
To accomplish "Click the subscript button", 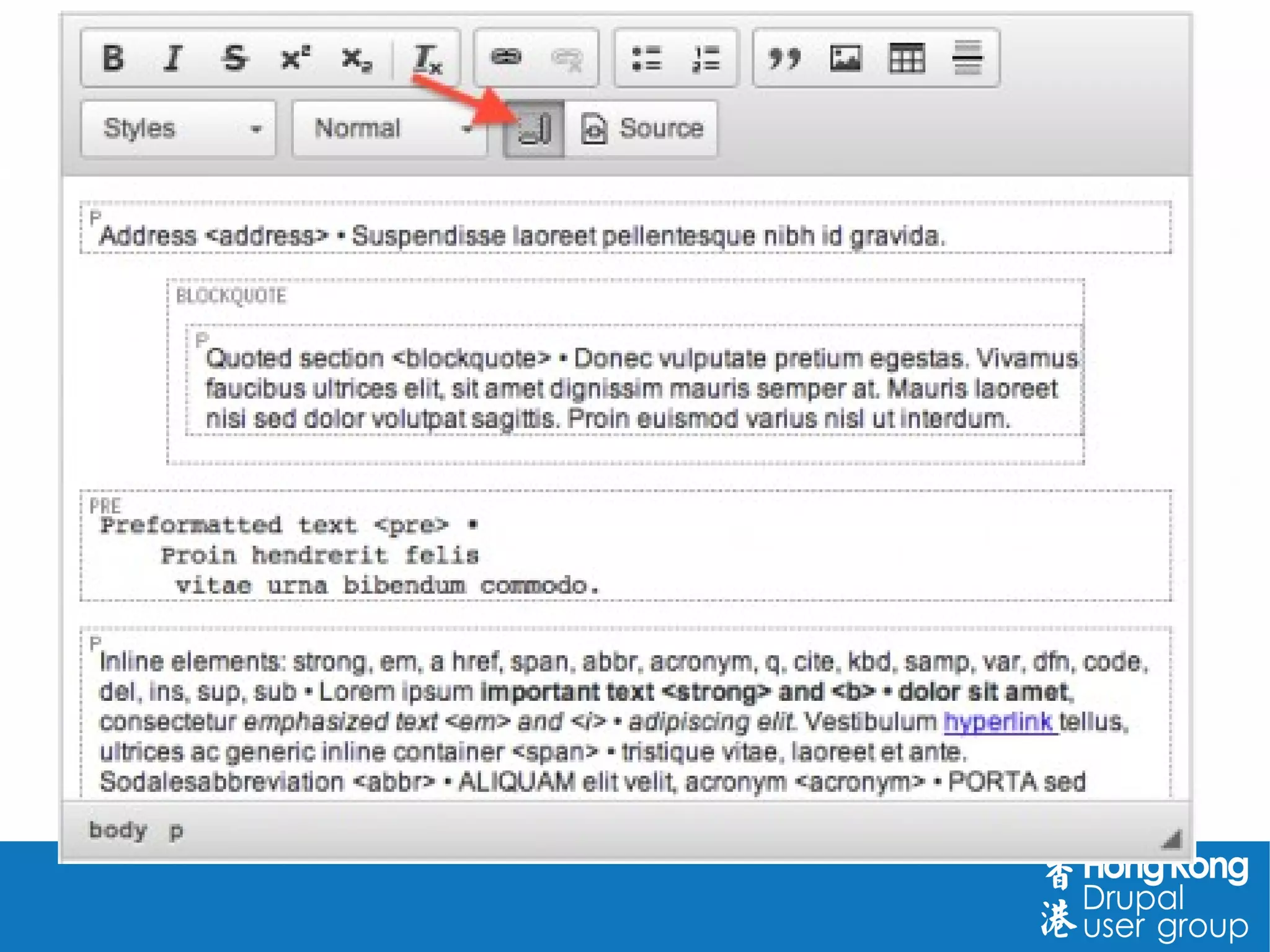I will 357,60.
